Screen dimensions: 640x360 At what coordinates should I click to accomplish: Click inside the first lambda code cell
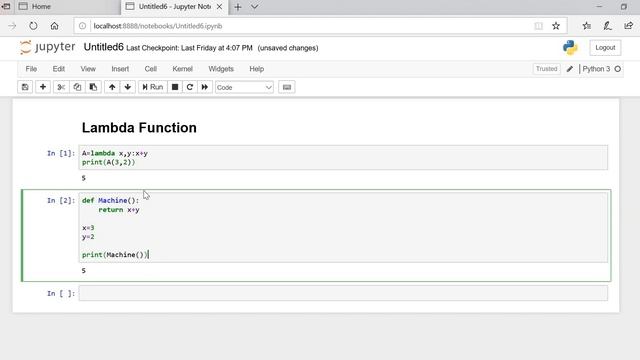pyautogui.click(x=343, y=158)
